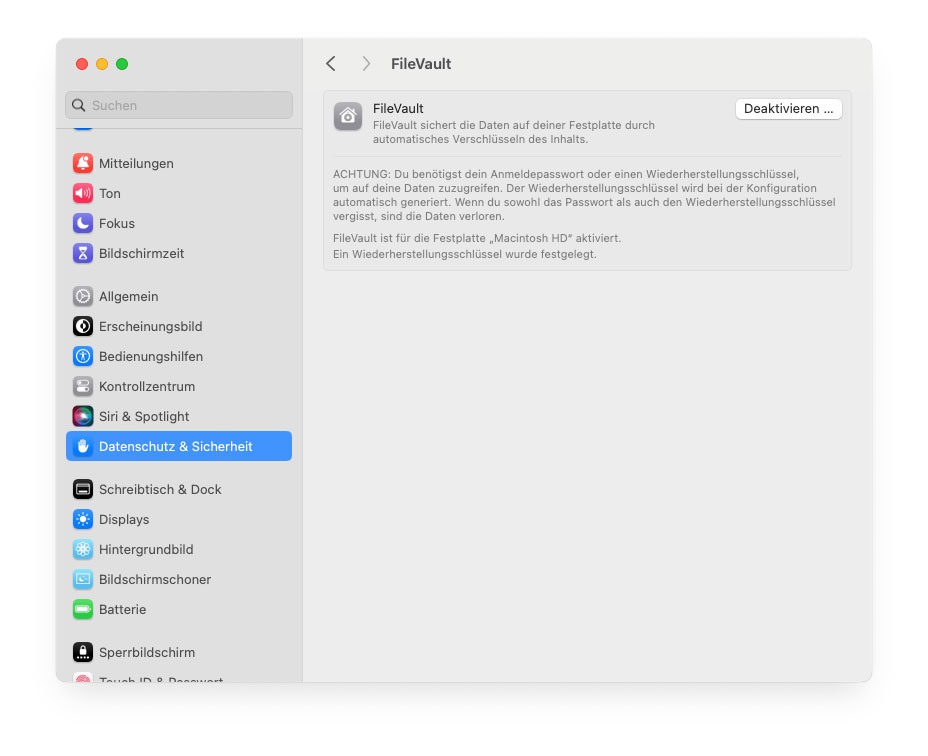Click the FileVault page title
Viewport: 928px width, 756px height.
(x=421, y=63)
